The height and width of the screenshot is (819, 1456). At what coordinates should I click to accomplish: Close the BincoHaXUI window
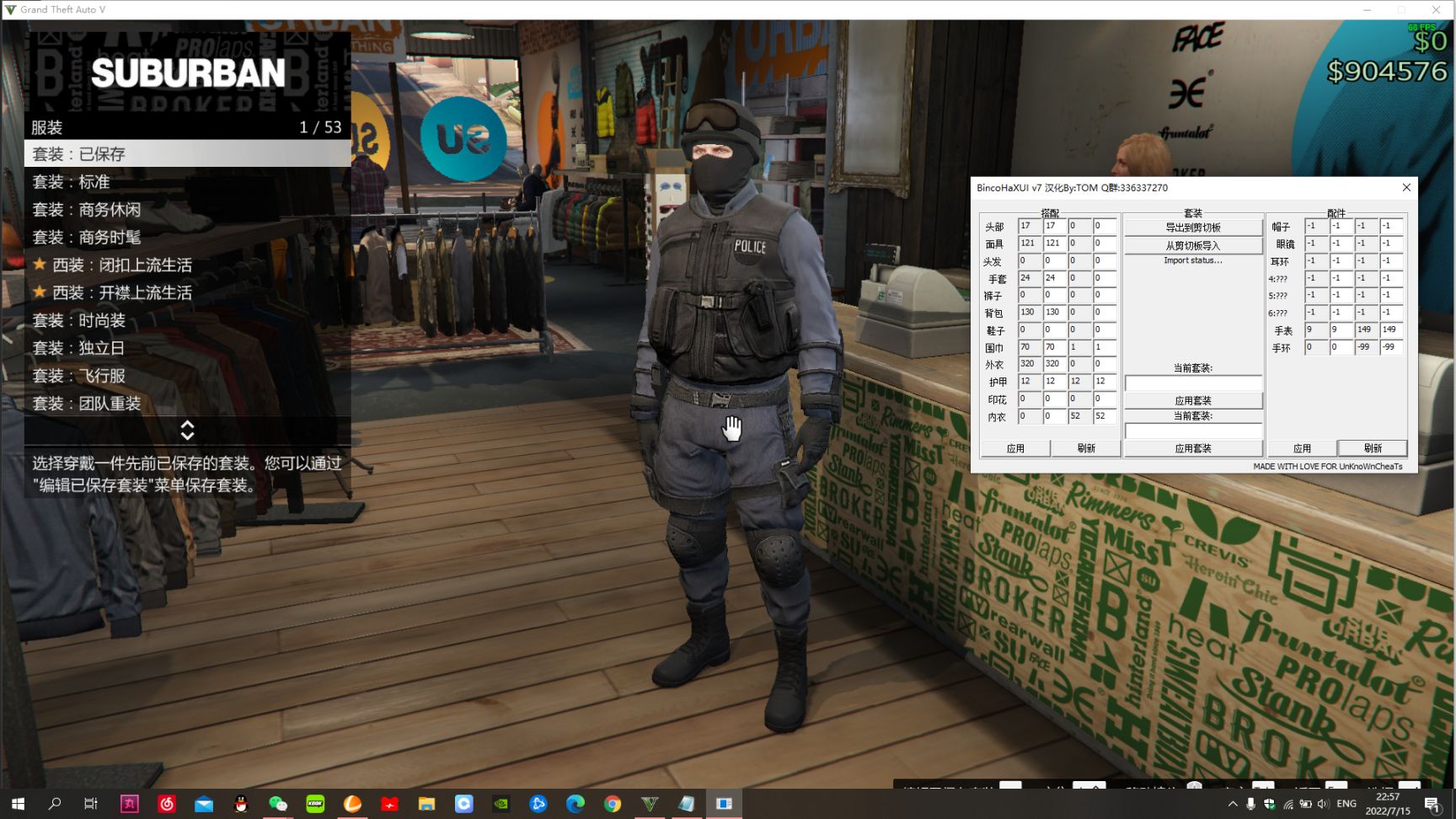tap(1405, 188)
